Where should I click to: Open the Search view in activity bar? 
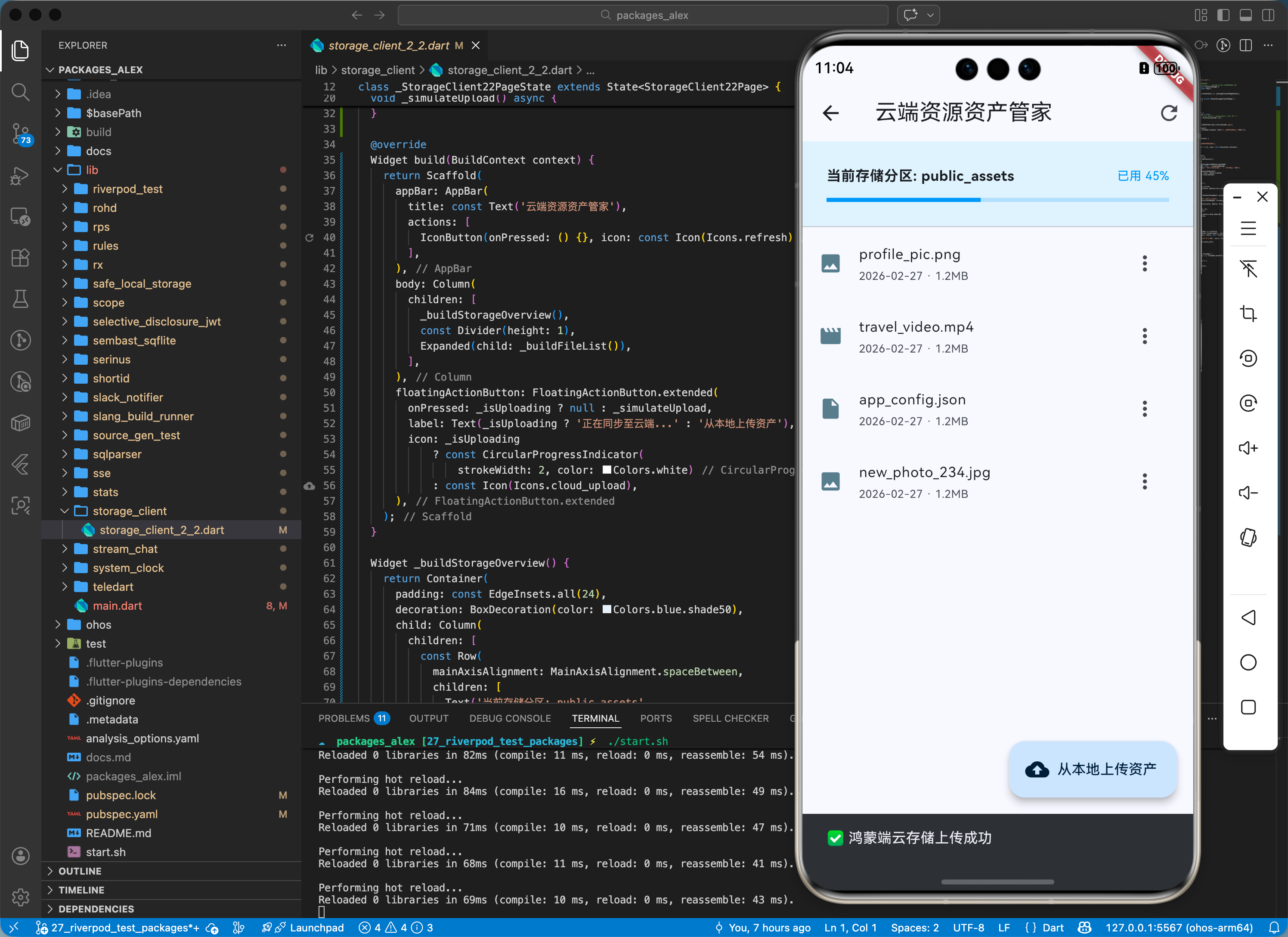click(20, 92)
